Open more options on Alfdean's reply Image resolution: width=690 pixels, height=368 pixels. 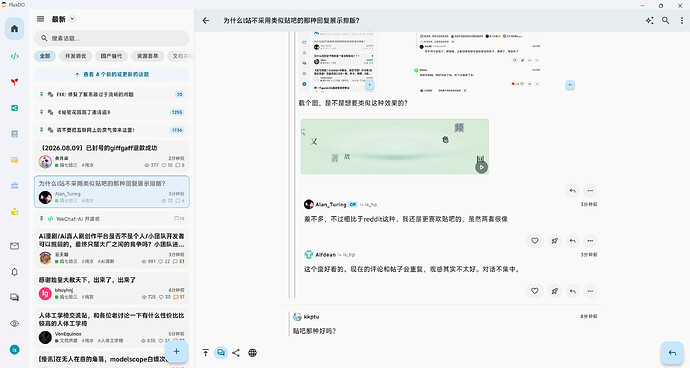590,291
